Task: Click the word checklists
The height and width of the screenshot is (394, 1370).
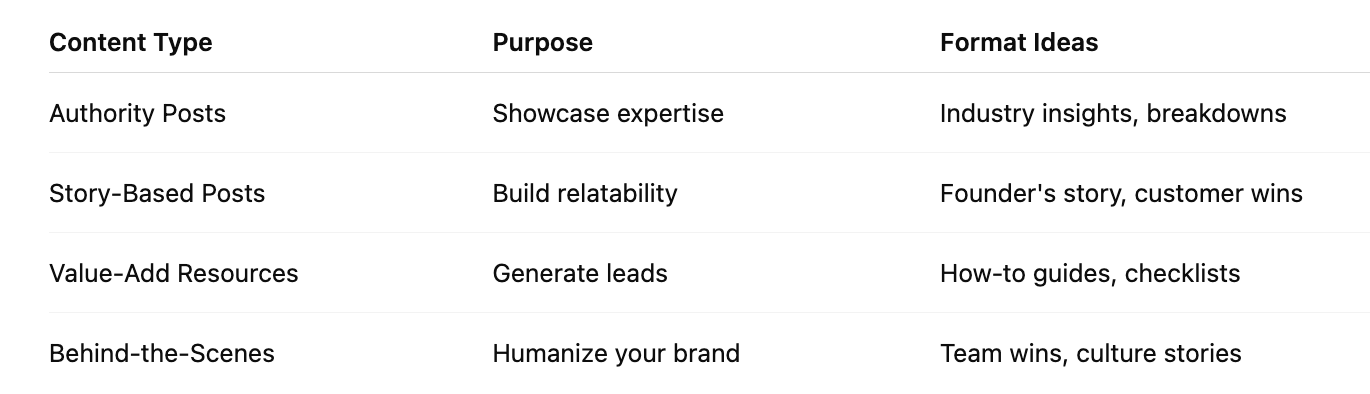Action: click(1183, 273)
